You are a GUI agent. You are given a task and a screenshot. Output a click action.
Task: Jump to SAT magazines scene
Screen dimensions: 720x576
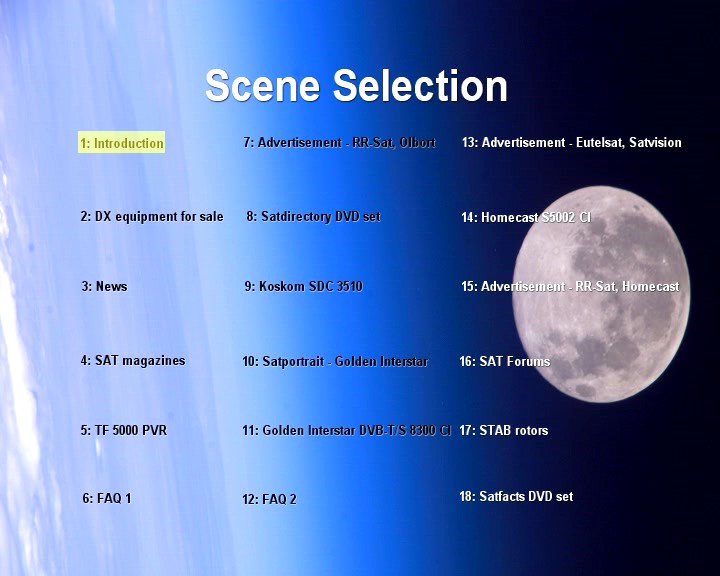[x=133, y=360]
